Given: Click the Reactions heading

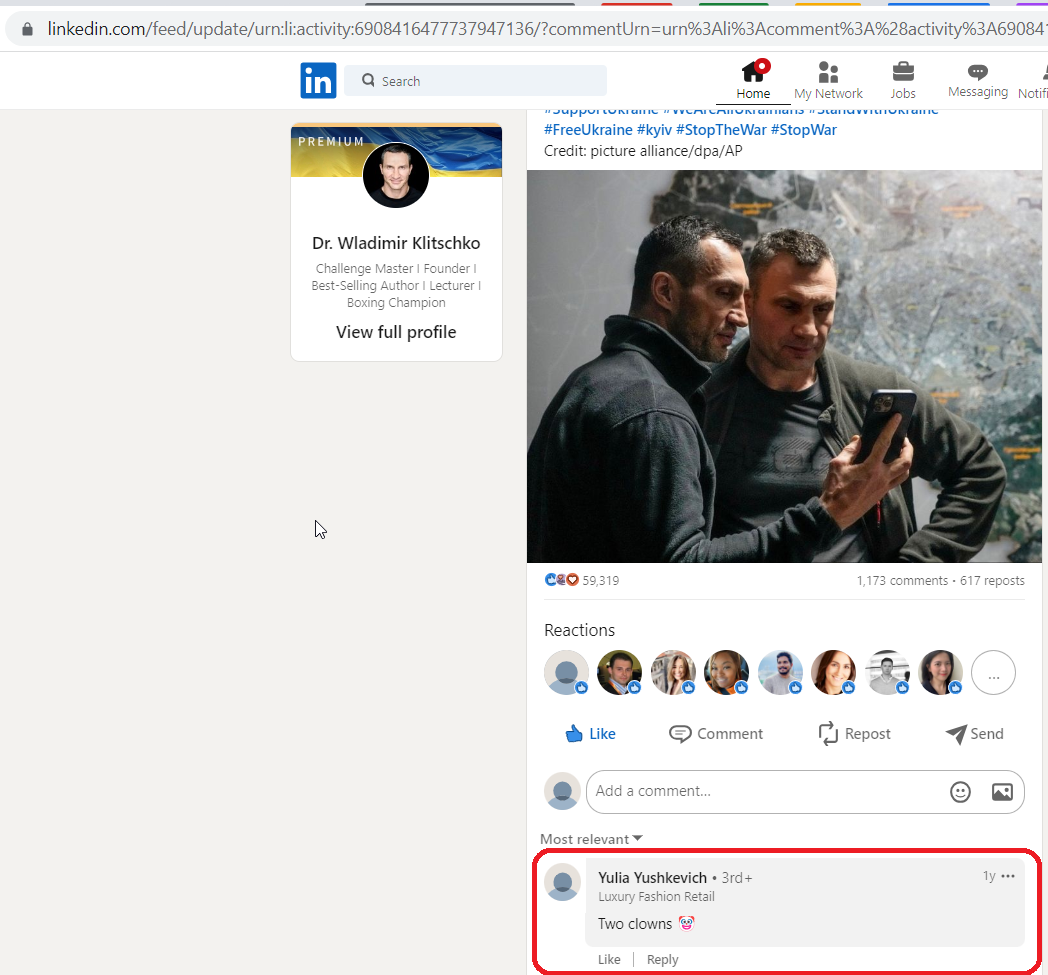Looking at the screenshot, I should click(x=579, y=630).
